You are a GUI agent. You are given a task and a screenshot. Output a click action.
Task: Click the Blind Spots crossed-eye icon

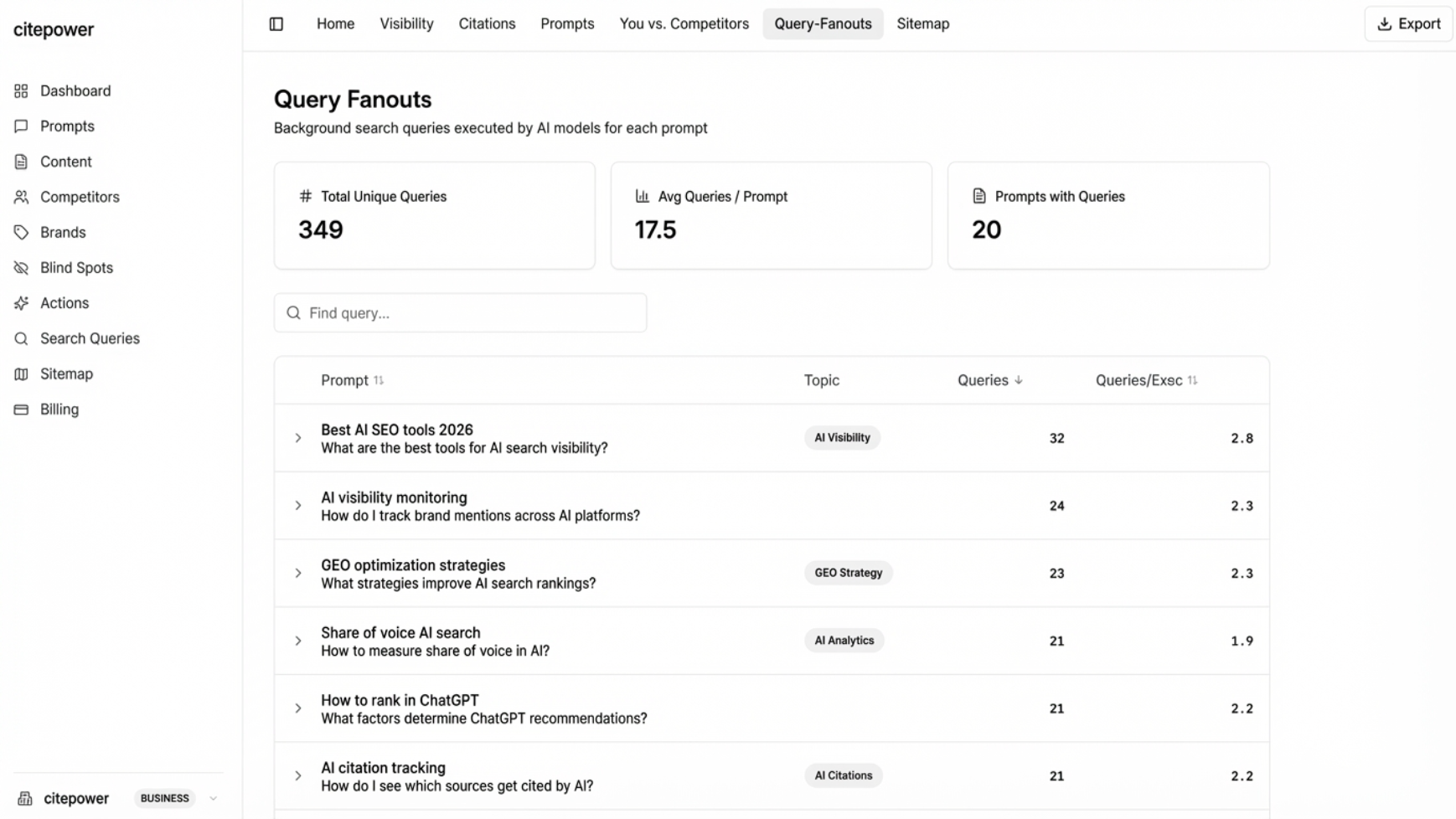(x=21, y=268)
